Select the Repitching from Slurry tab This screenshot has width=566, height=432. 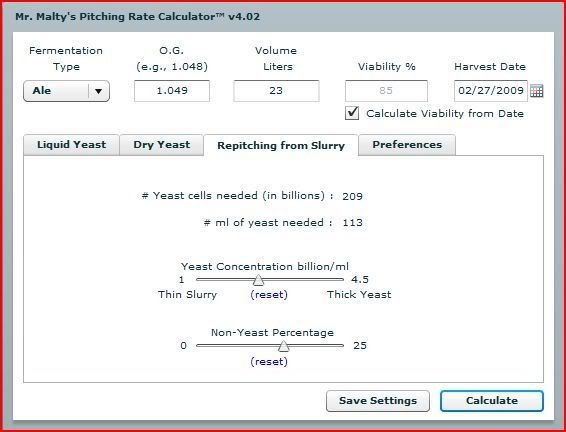[x=281, y=145]
